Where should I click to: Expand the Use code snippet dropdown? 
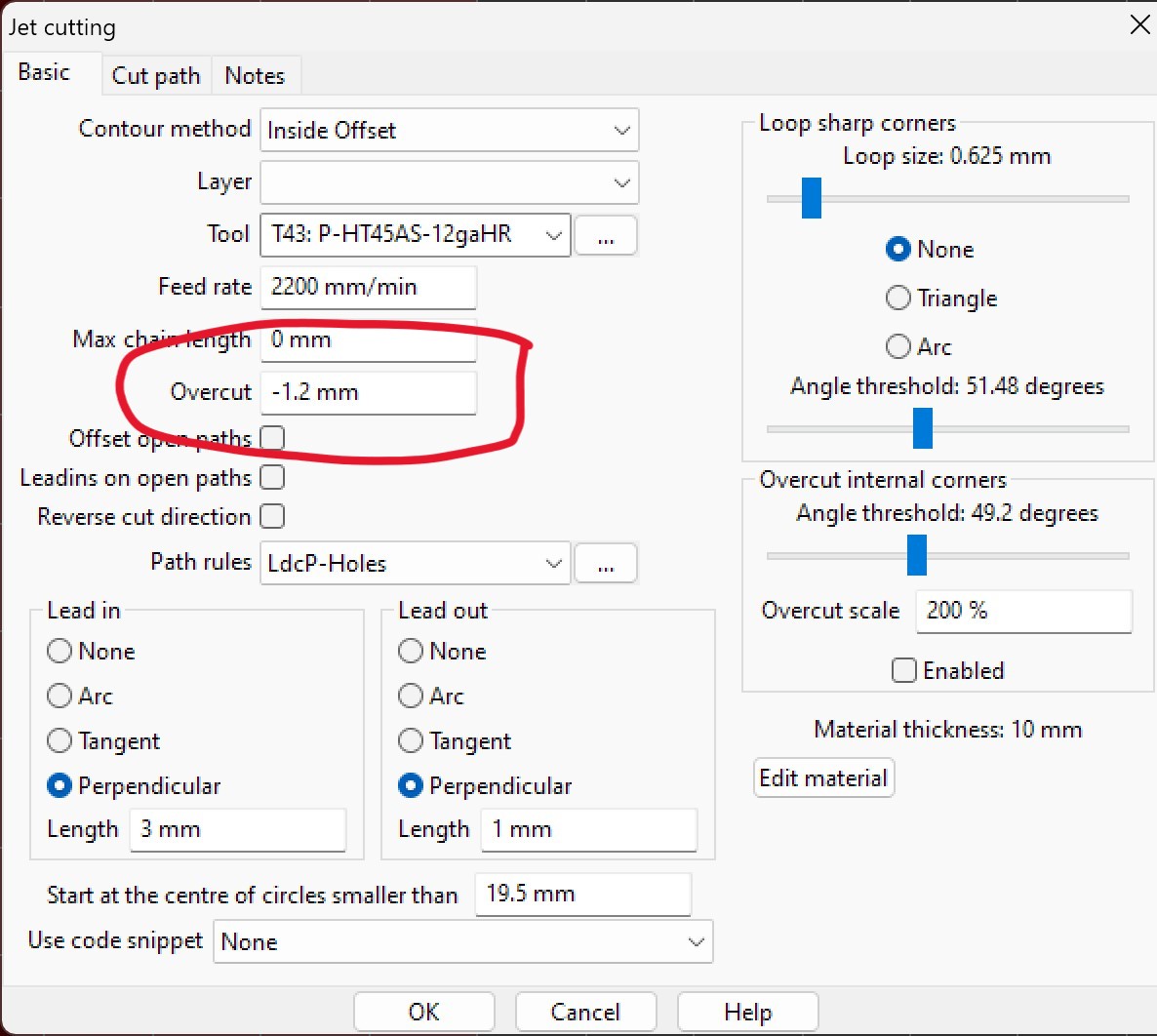(x=462, y=942)
